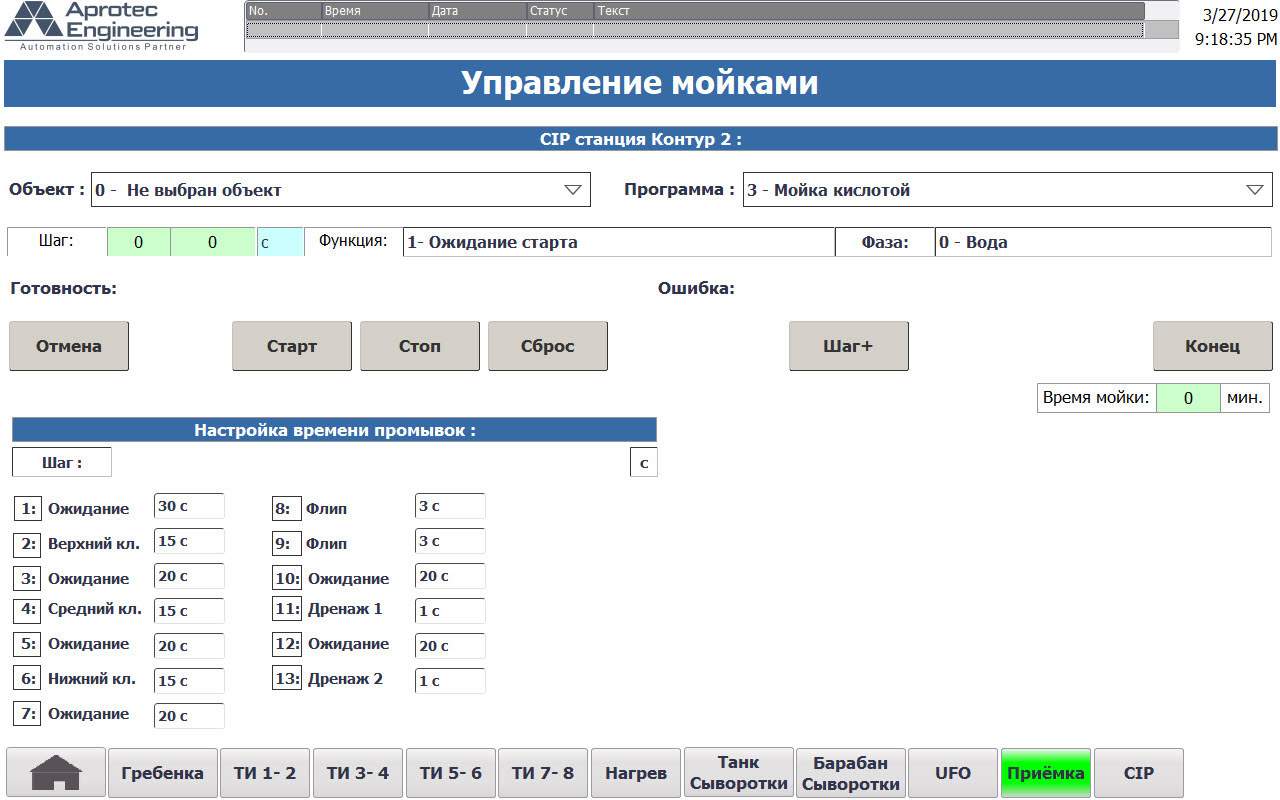Open the home screen via the house icon
The image size is (1280, 800).
click(55, 772)
